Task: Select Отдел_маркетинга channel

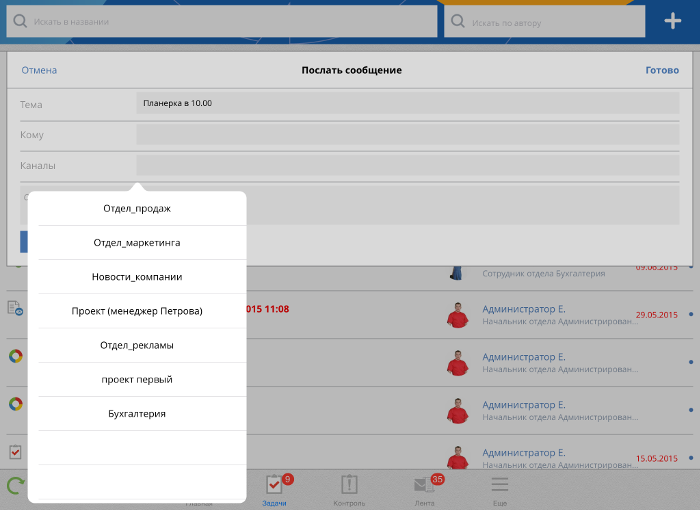Action: 137,242
